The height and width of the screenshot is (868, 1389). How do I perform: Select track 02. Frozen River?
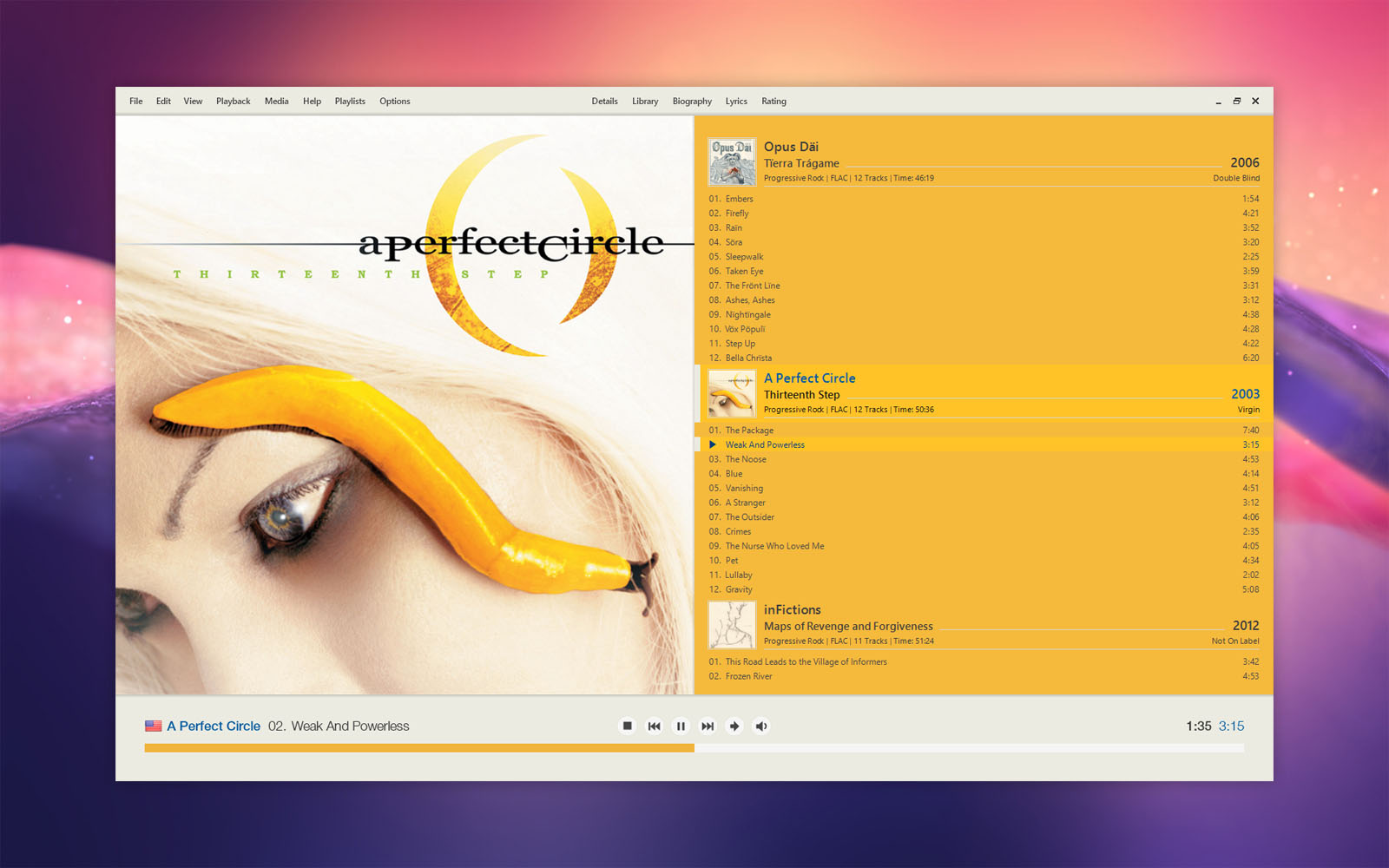coord(984,676)
